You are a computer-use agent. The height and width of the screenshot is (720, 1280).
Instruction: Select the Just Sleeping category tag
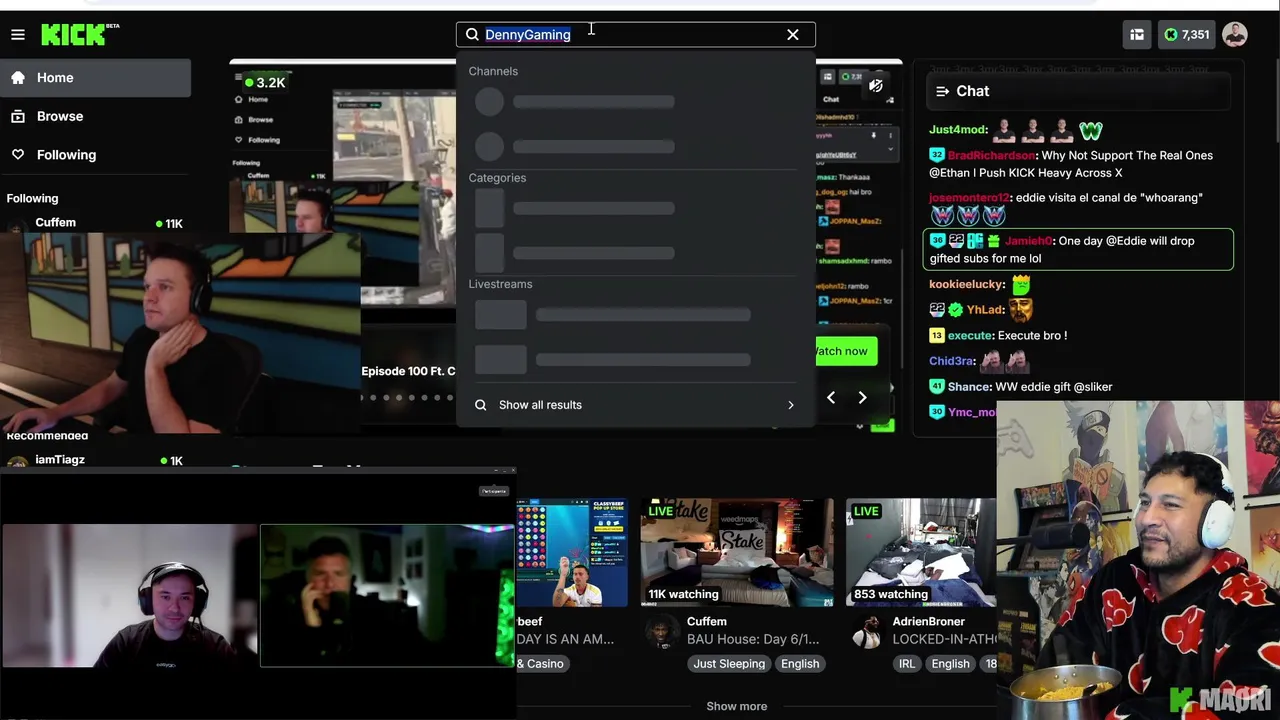(x=729, y=664)
